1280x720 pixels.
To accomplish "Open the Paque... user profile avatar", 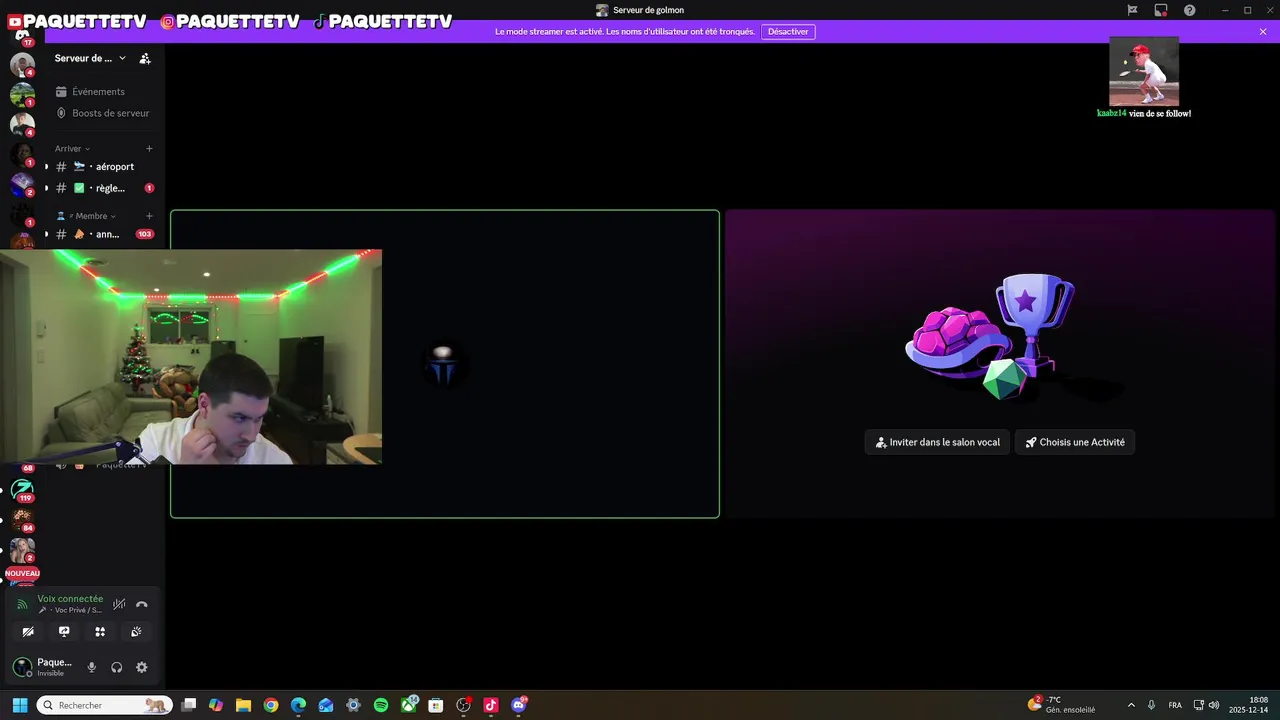I will coord(22,667).
